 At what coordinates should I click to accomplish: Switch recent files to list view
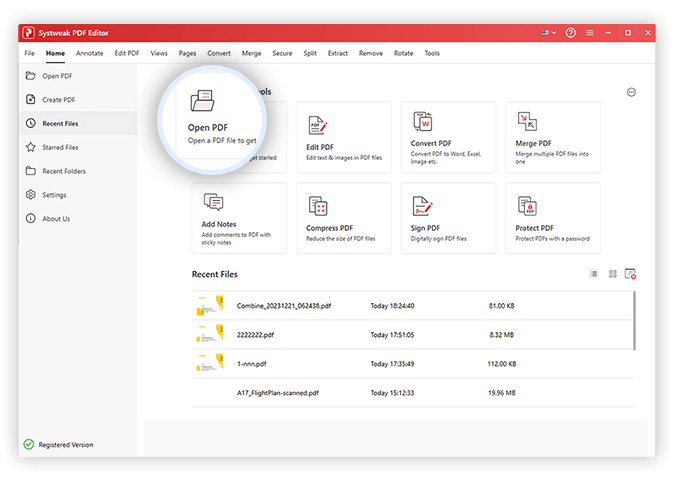point(594,274)
